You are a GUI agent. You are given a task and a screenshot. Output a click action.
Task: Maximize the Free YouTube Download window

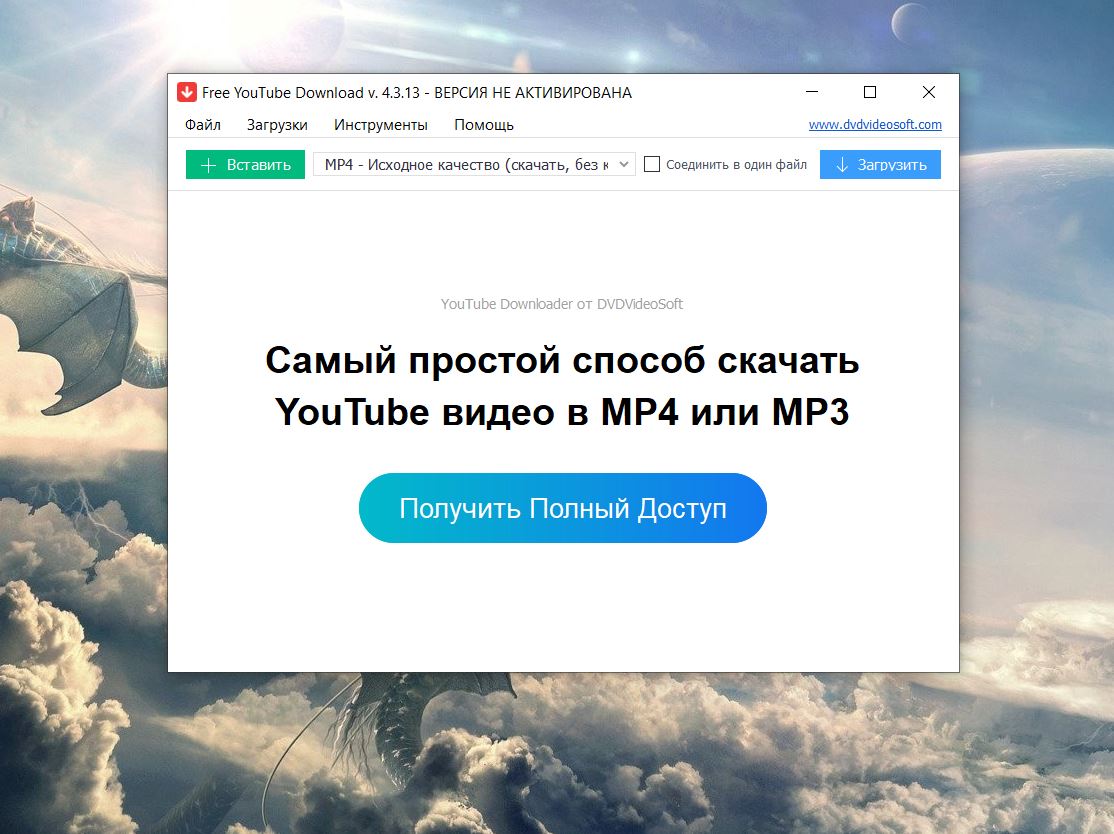(870, 92)
